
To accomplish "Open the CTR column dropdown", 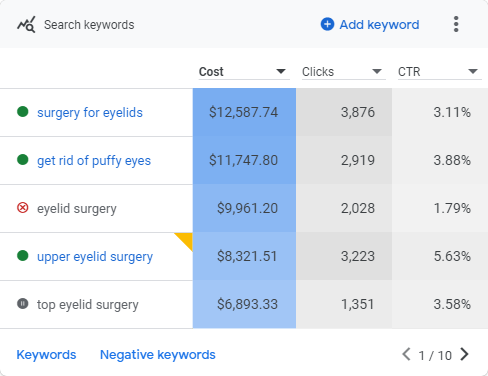I will coord(473,71).
